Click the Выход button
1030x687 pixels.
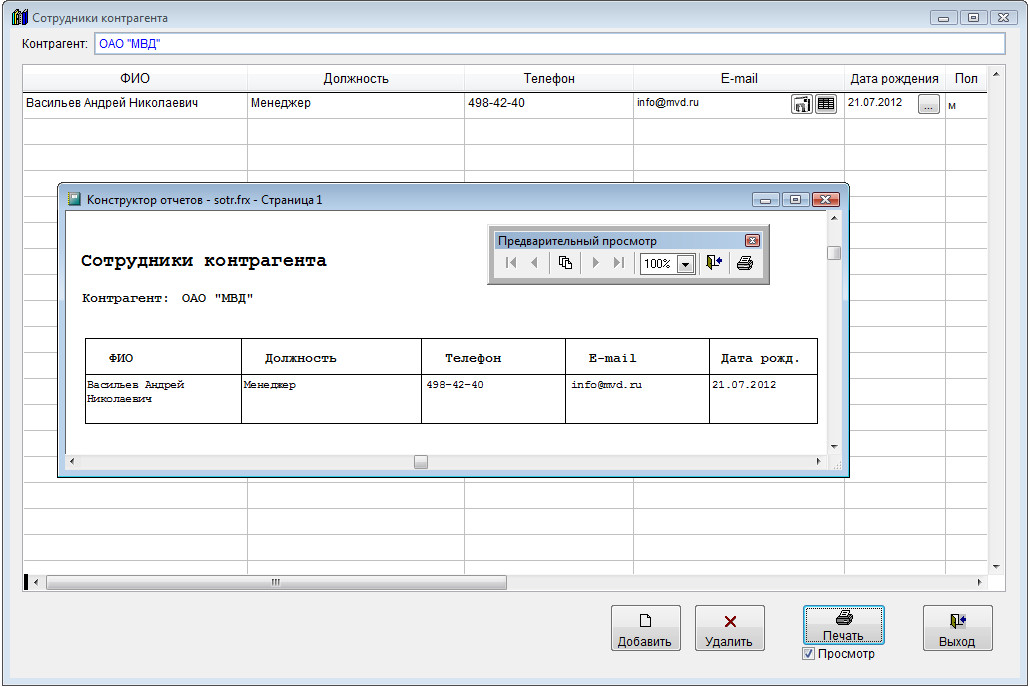click(x=957, y=628)
